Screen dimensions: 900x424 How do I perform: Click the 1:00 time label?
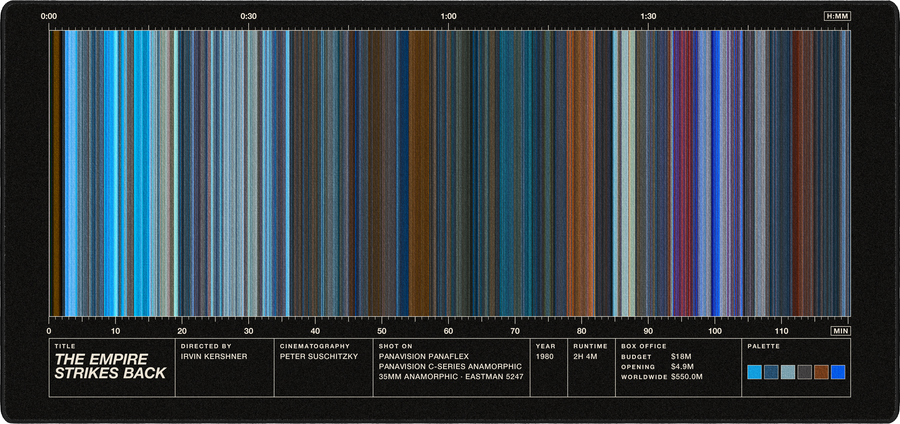click(448, 16)
